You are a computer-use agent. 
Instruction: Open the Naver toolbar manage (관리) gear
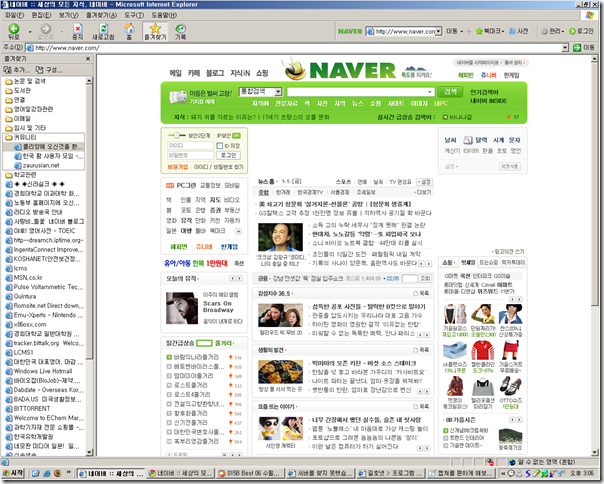pos(544,31)
